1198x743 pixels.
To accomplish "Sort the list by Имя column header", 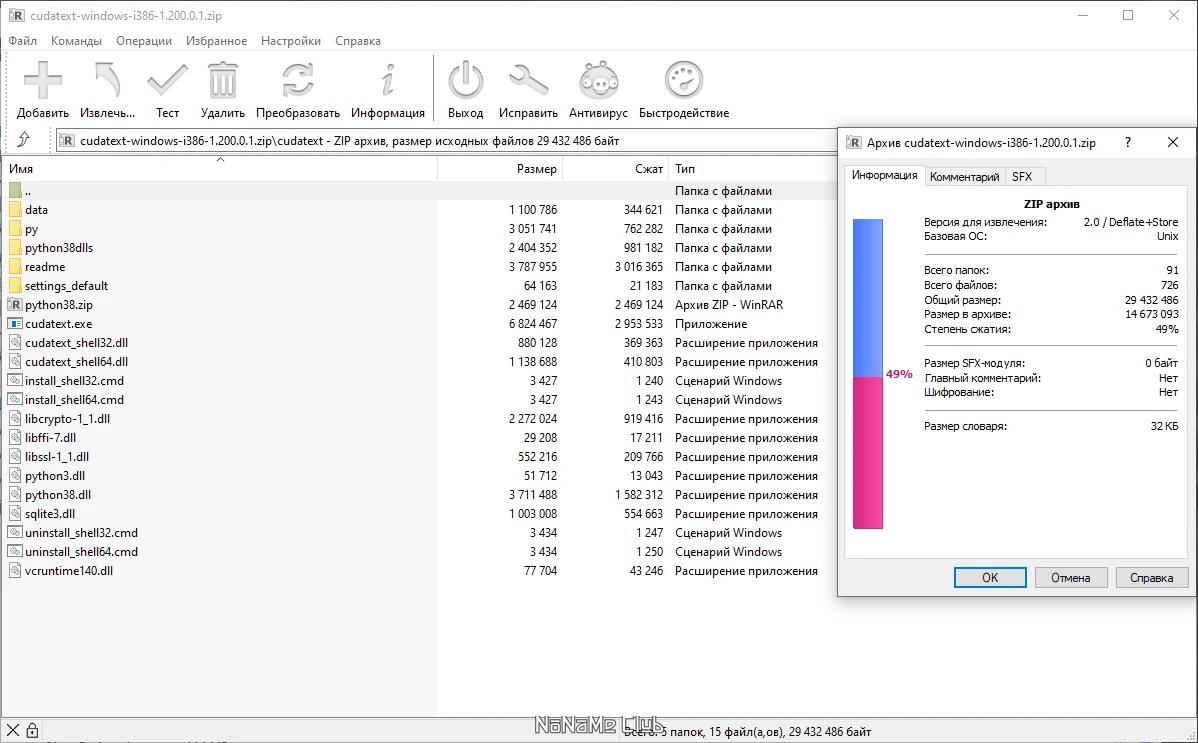I will [x=220, y=168].
